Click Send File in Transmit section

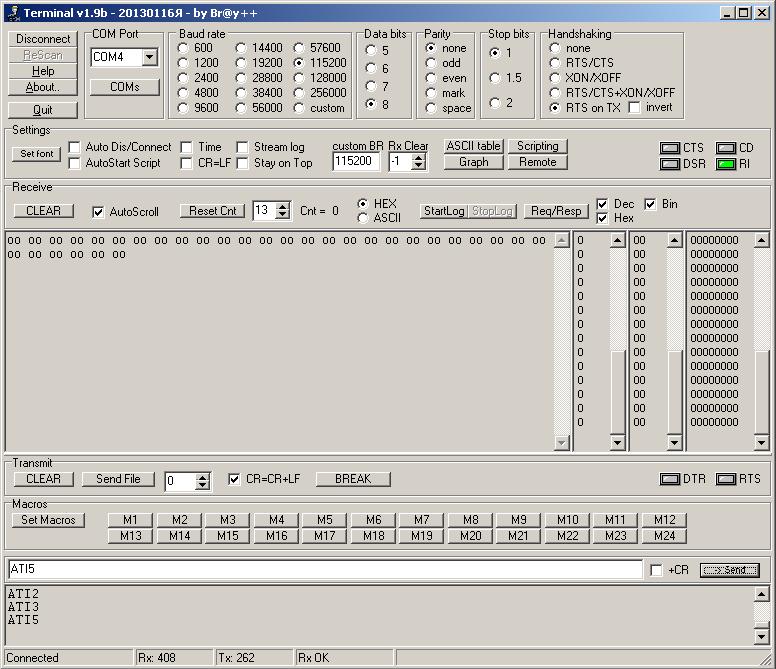118,479
